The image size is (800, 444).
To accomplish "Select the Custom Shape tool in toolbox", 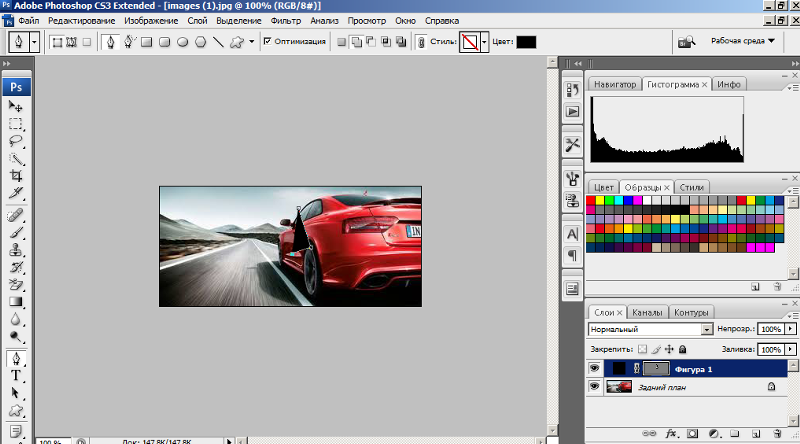I will click(16, 411).
